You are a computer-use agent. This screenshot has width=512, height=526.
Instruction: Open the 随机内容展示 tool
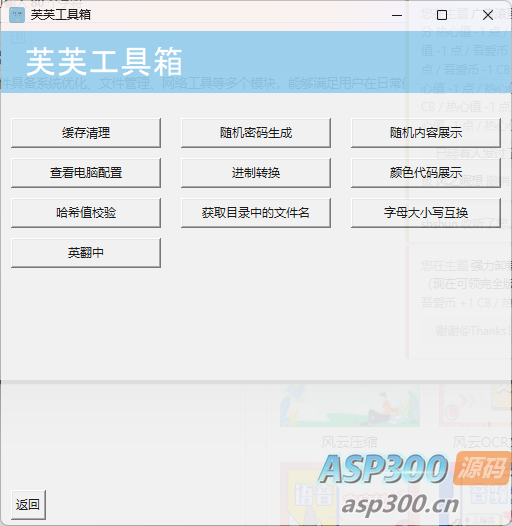(x=426, y=133)
